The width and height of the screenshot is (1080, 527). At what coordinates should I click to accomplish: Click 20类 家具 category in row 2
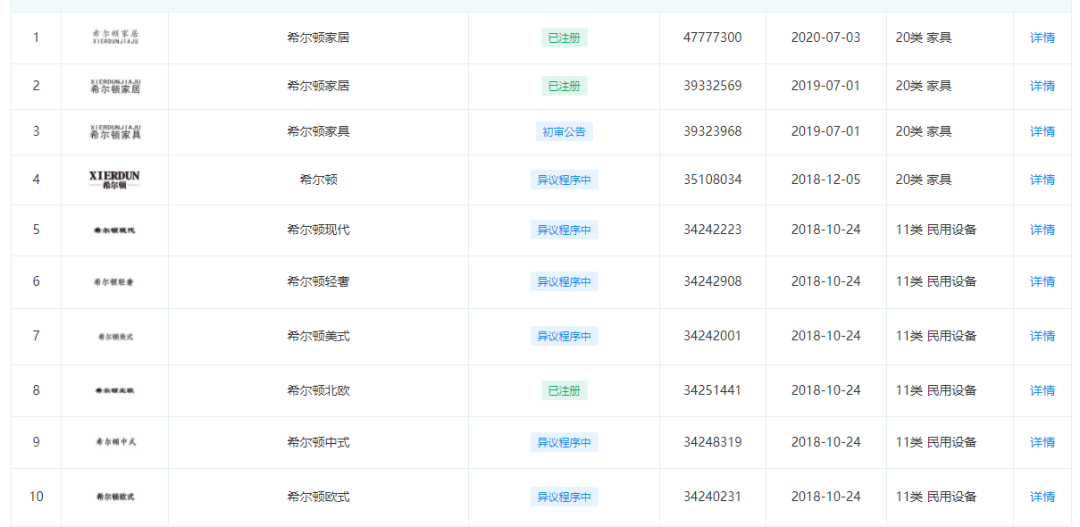point(924,85)
